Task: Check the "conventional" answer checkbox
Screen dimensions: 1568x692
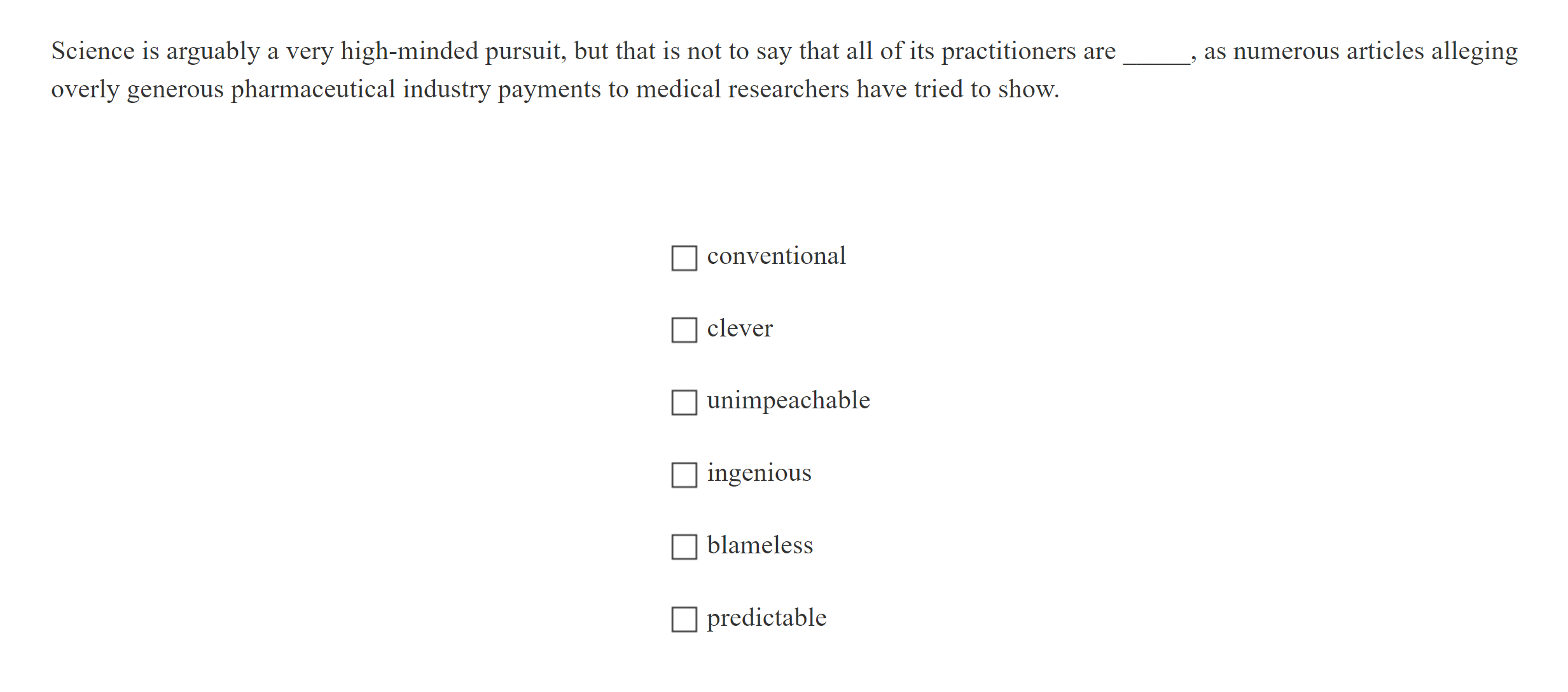Action: pos(683,258)
